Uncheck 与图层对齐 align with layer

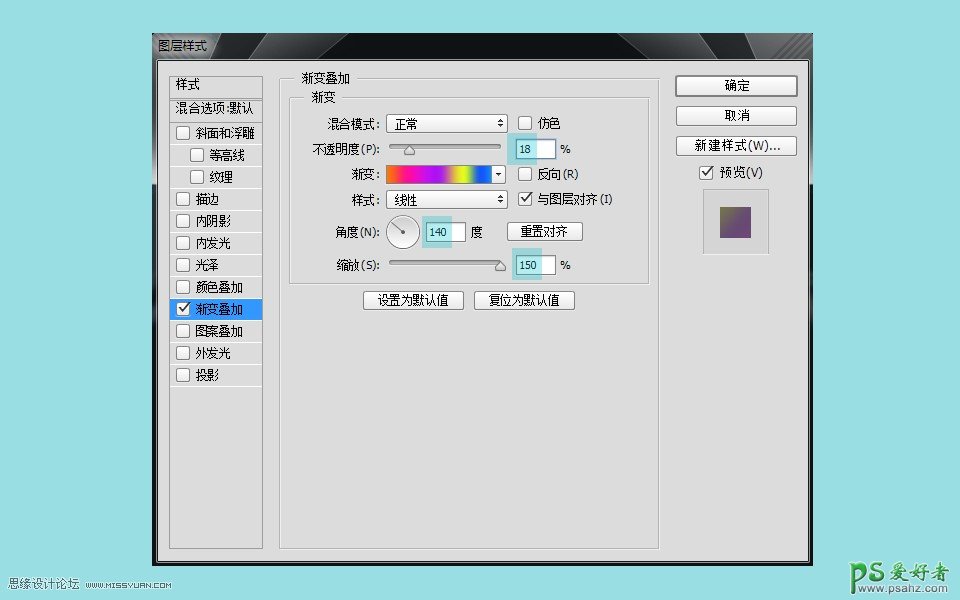tap(525, 199)
